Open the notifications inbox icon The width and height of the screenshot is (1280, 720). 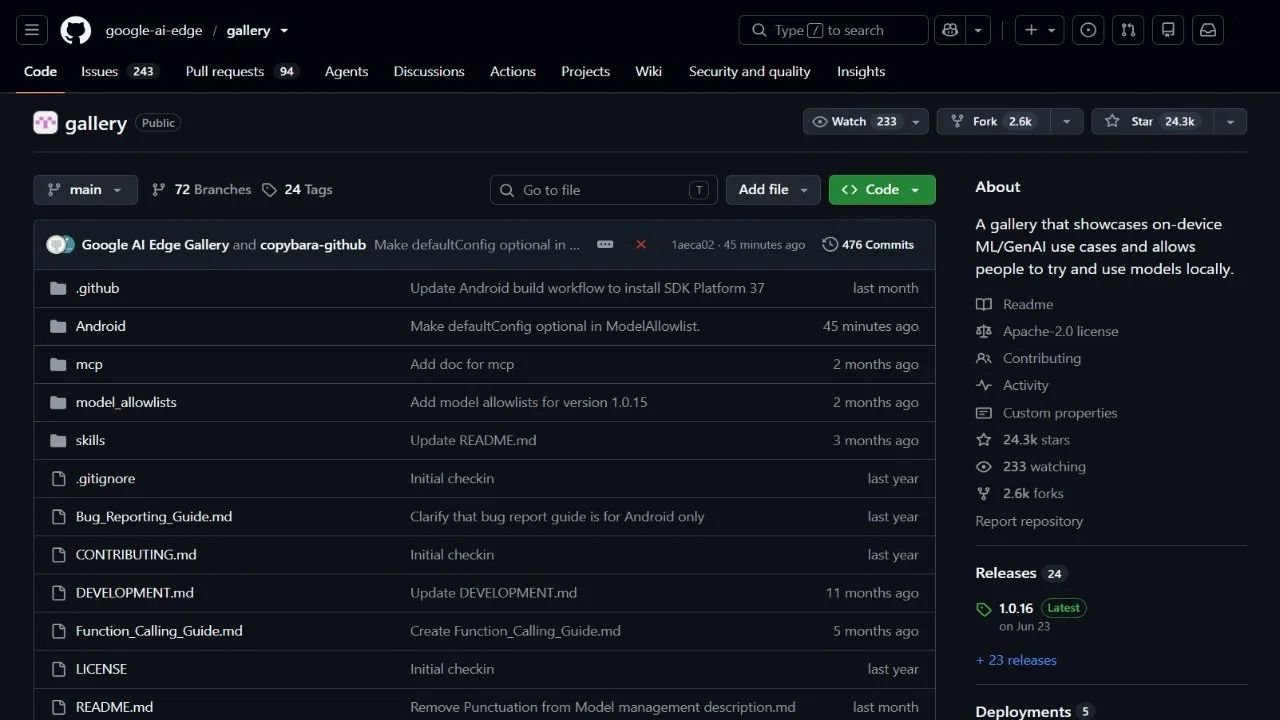click(1208, 30)
